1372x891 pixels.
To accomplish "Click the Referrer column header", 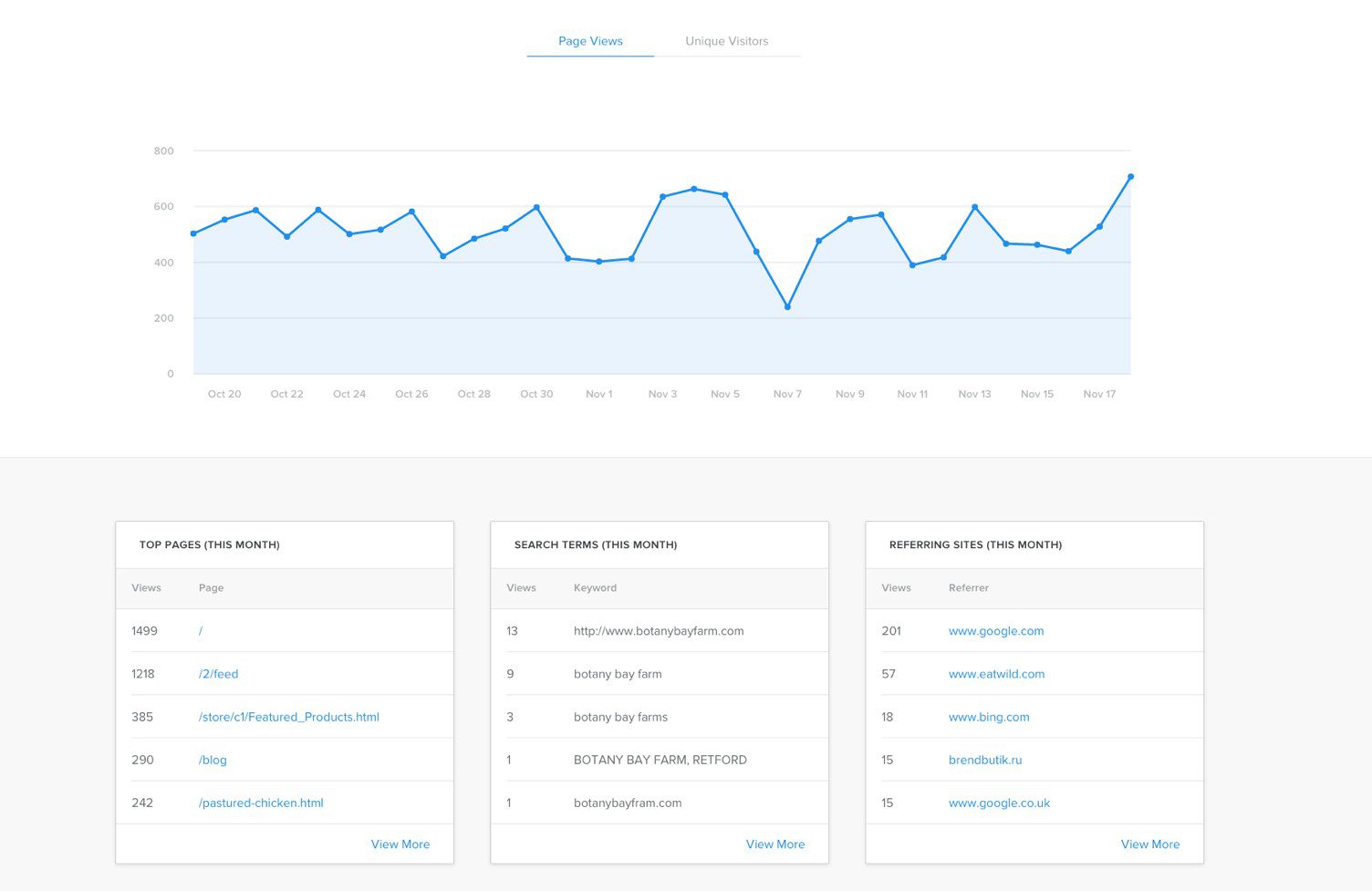I will pos(969,588).
